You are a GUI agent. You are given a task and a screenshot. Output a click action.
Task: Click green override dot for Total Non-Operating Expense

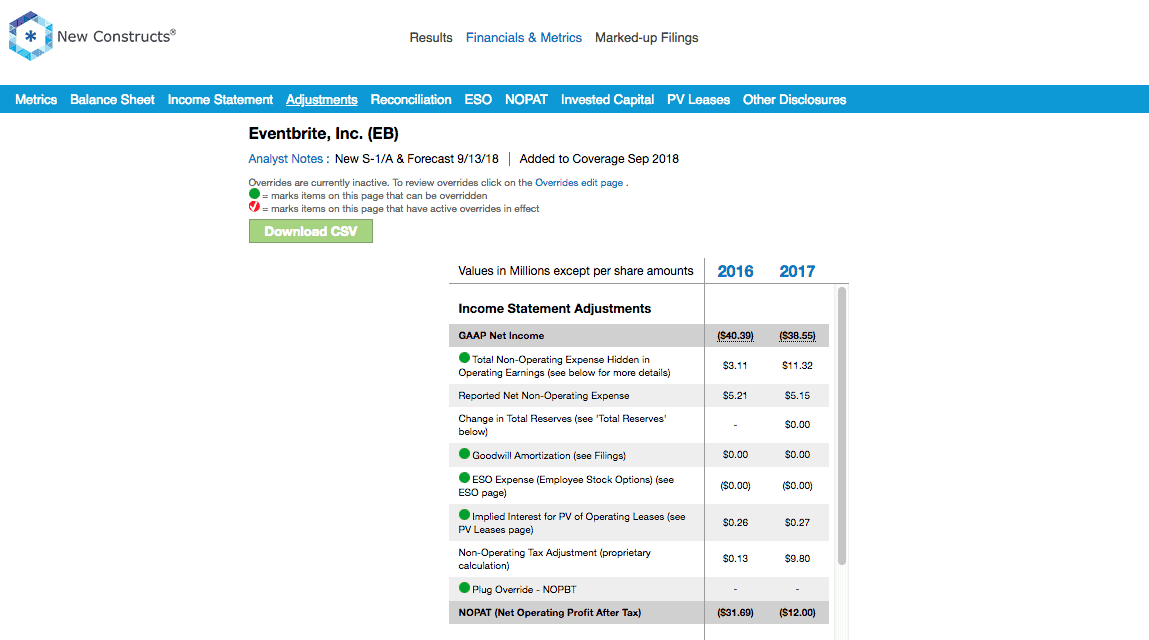(x=464, y=358)
